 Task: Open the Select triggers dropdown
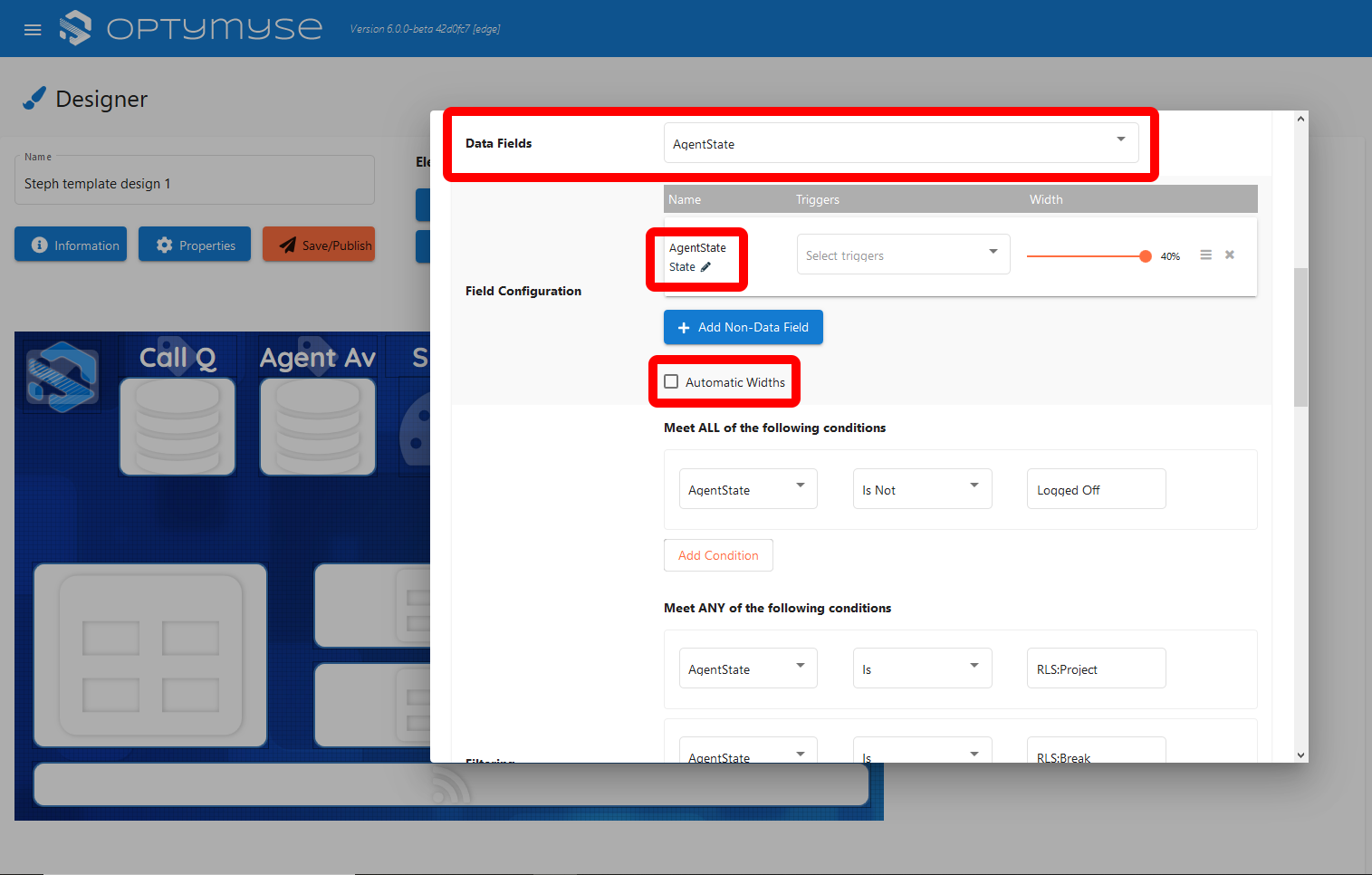(x=903, y=255)
